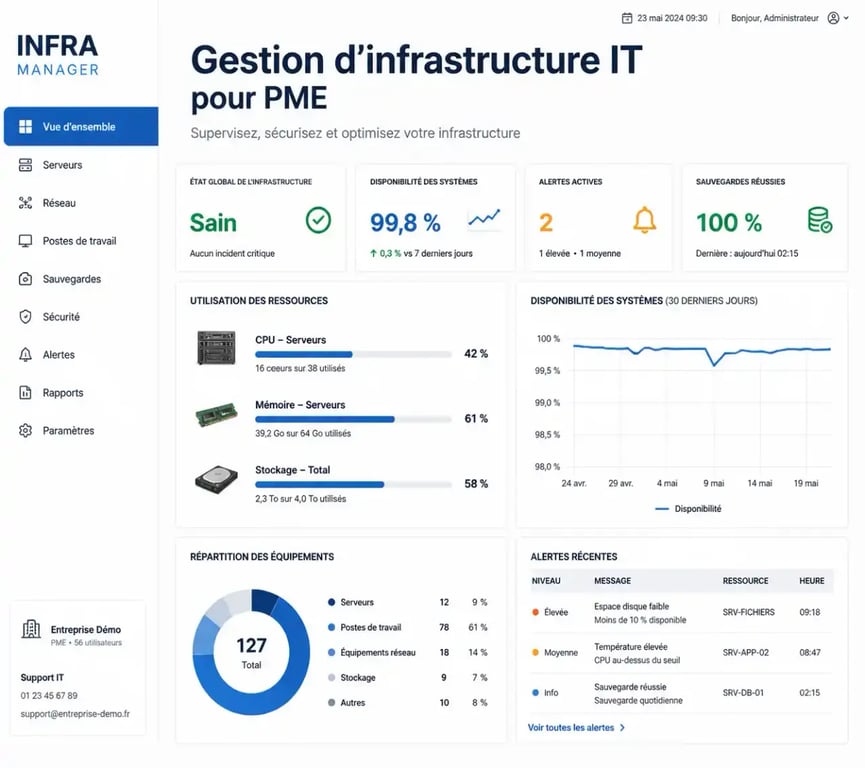Click the Vue d'ensemble grid icon
Screen dimensions: 865x768
[25, 126]
